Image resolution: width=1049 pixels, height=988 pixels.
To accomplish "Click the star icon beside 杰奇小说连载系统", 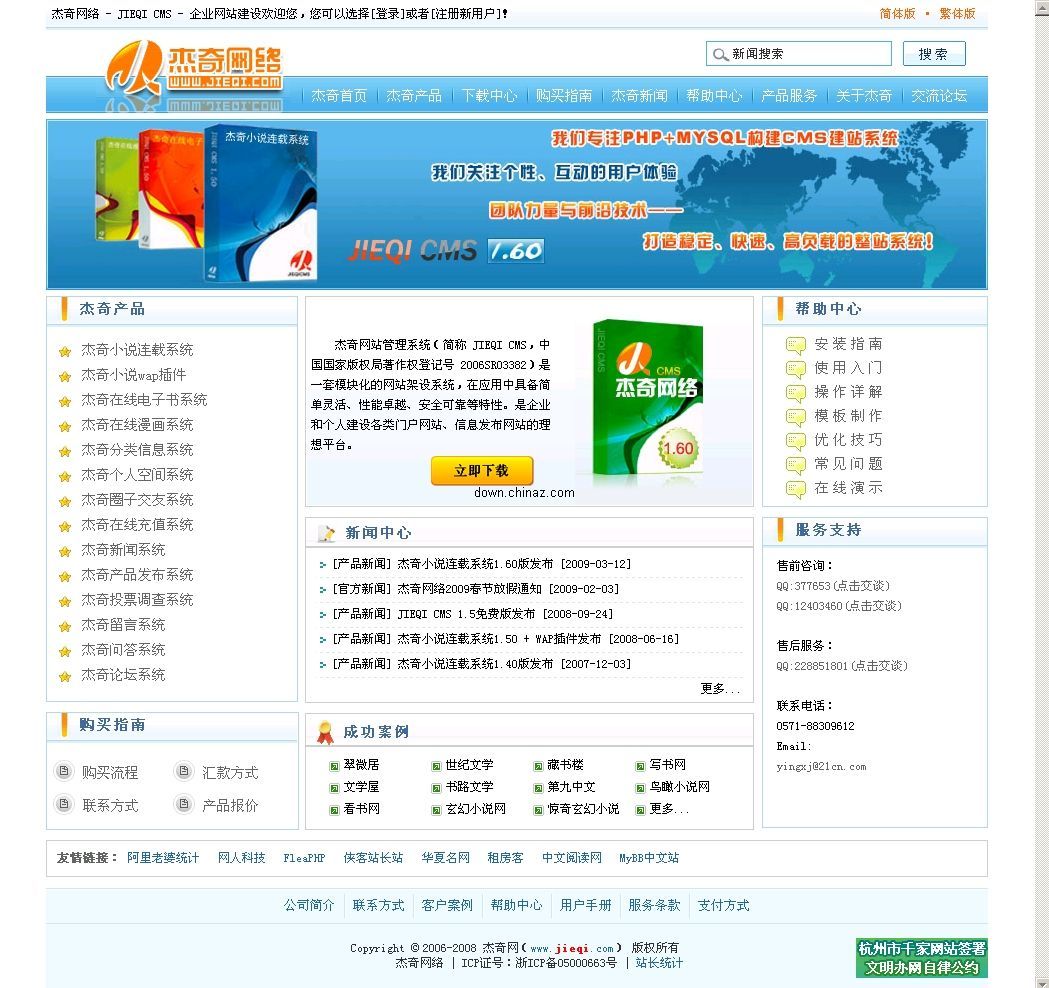I will tap(65, 351).
